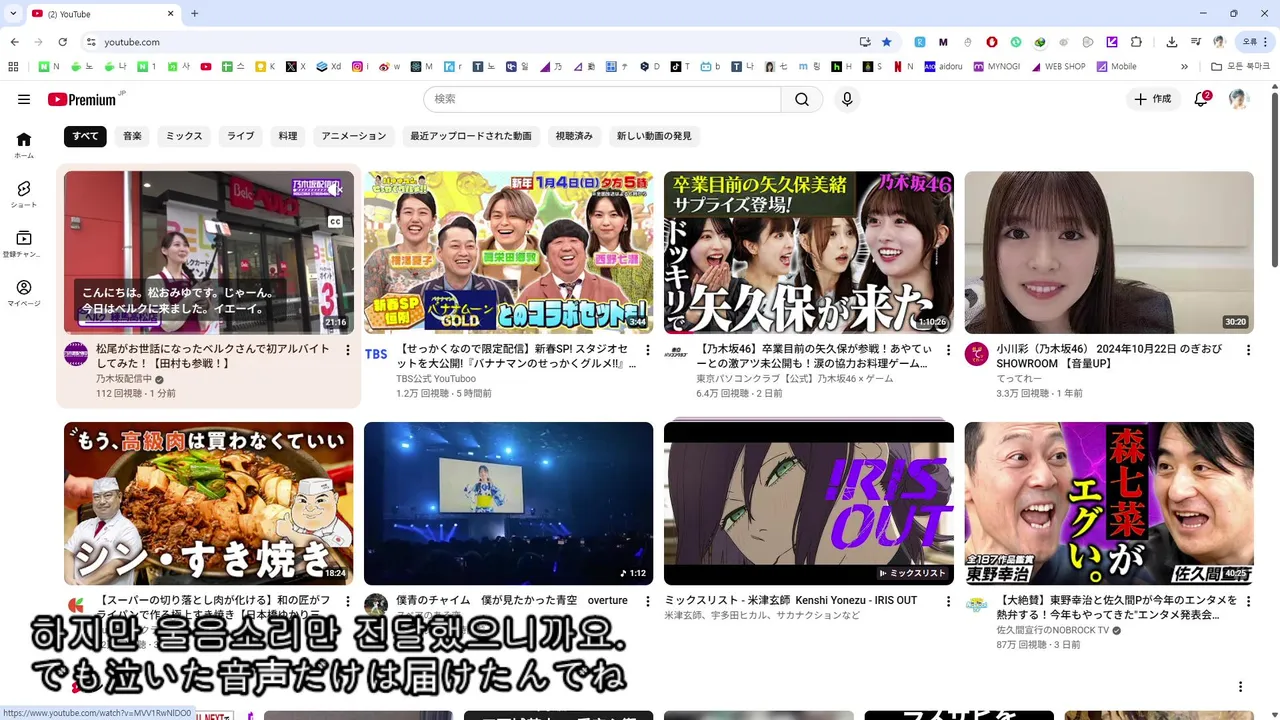Image resolution: width=1280 pixels, height=720 pixels.
Task: Open the MYNOGI bookmark
Action: [x=995, y=67]
